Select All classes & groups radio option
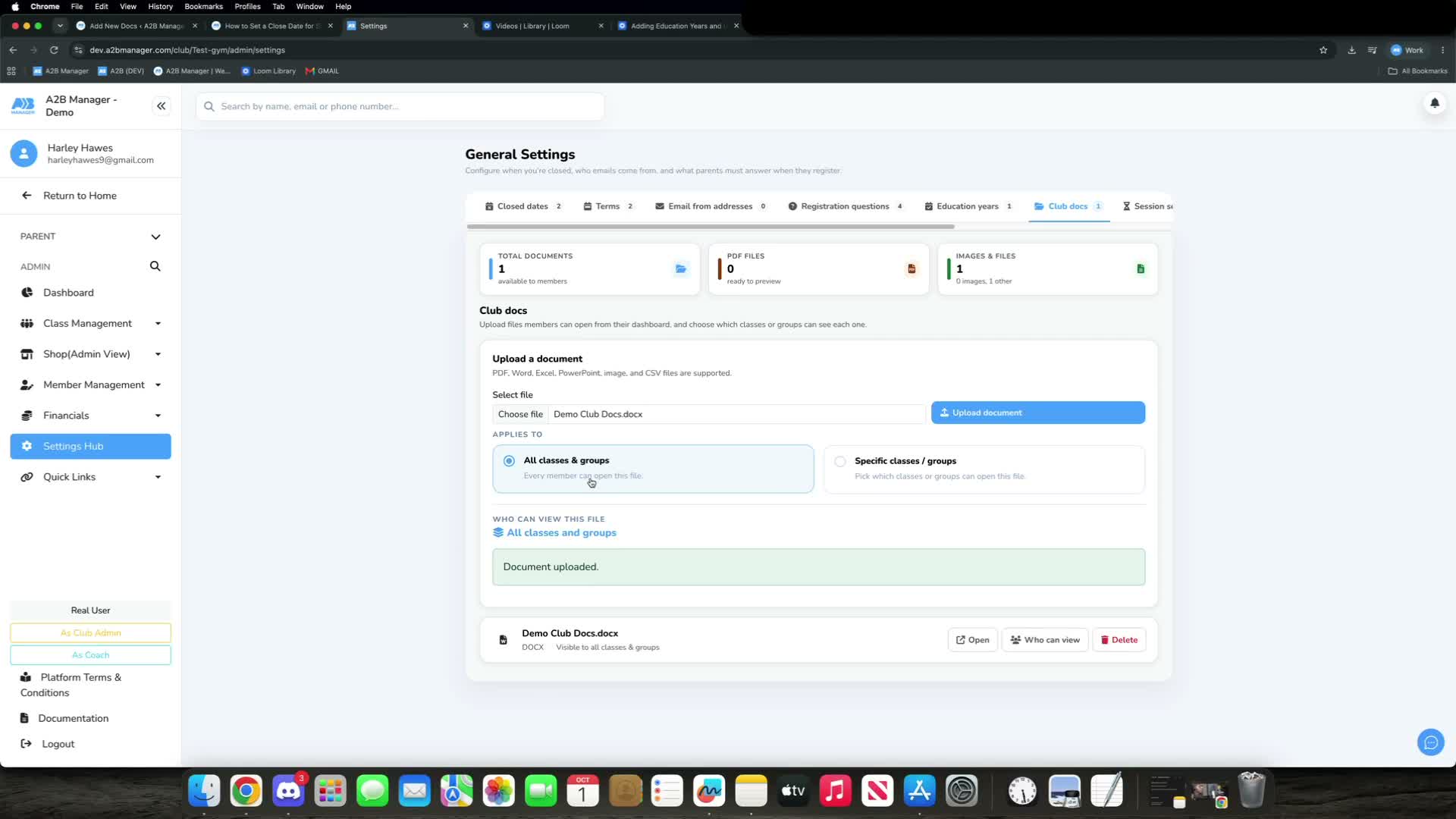This screenshot has height=819, width=1456. [509, 461]
